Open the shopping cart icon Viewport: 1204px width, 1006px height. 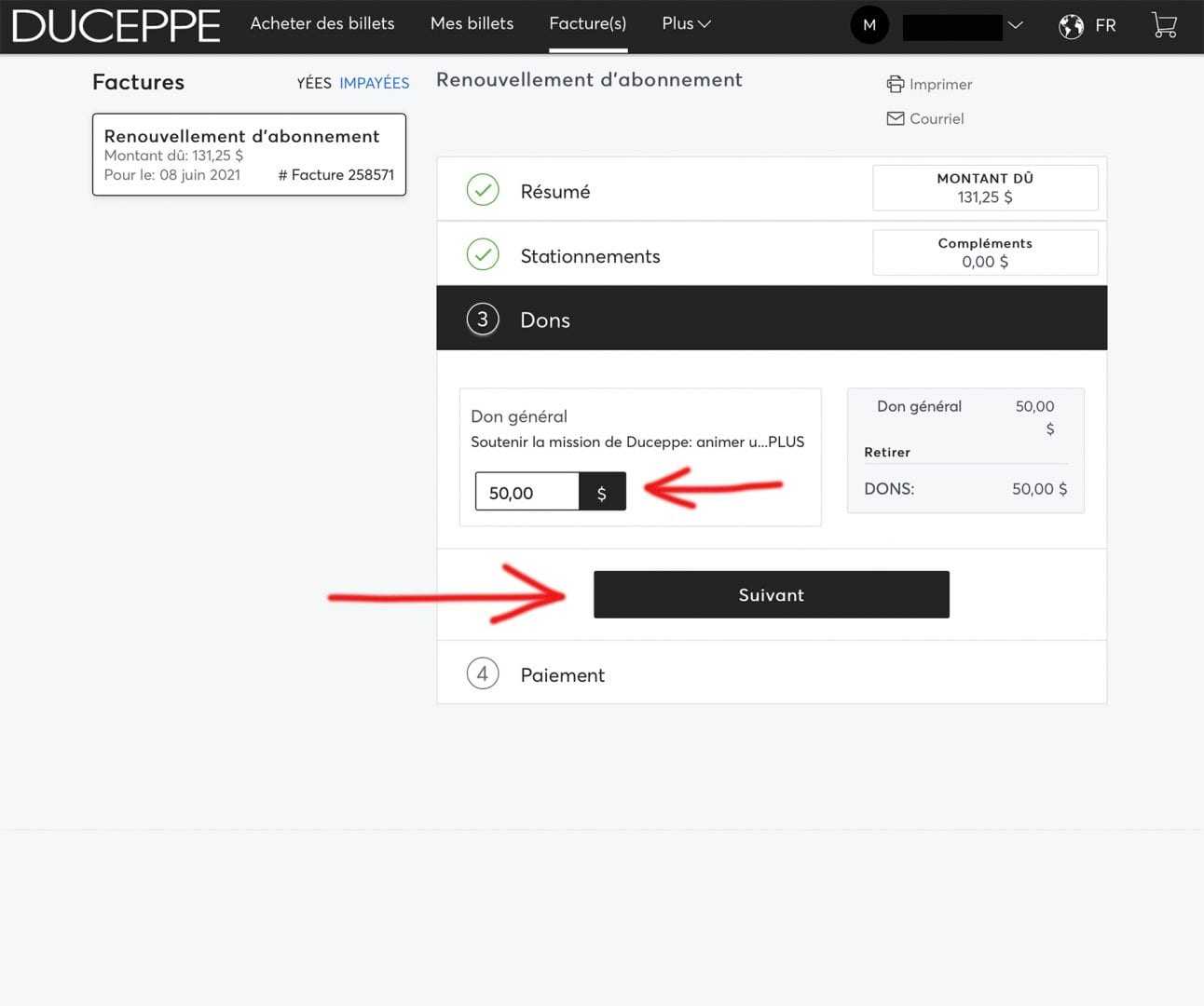[1164, 25]
